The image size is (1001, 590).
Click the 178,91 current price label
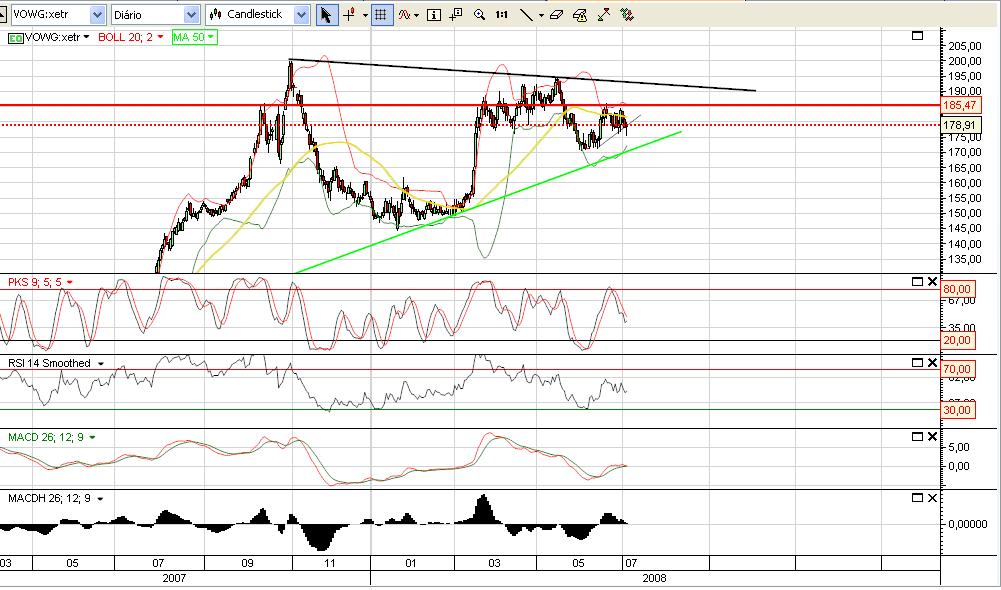click(961, 125)
